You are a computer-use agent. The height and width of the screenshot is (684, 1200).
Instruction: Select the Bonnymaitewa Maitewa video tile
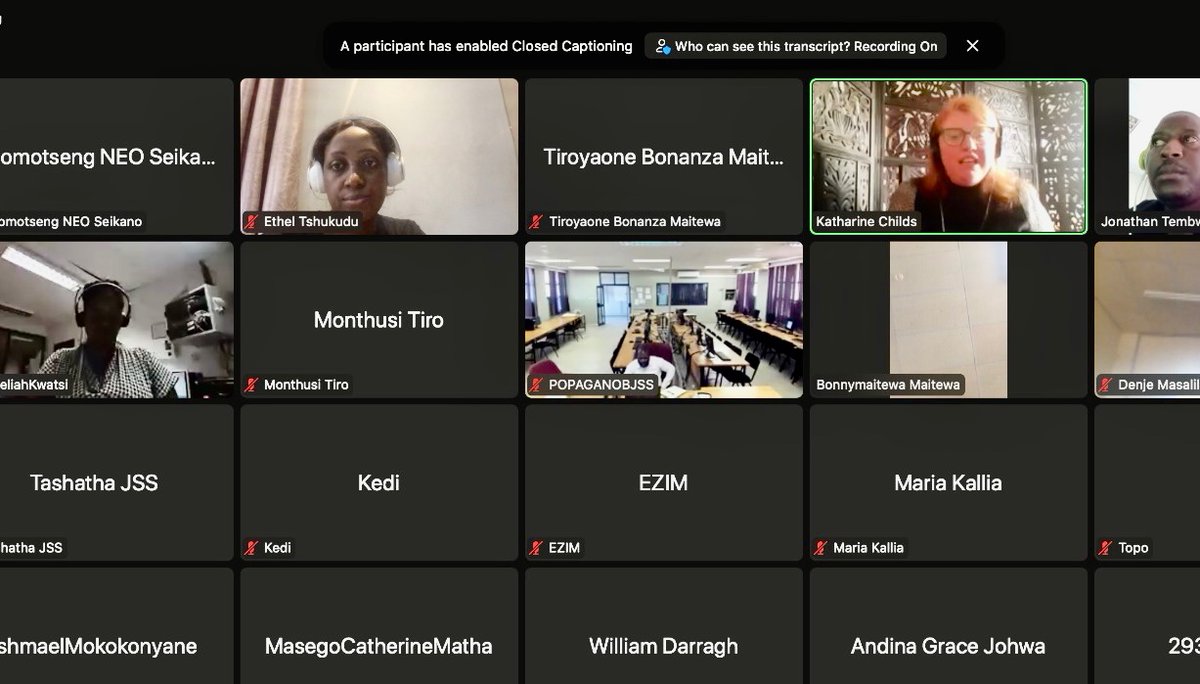pyautogui.click(x=948, y=320)
